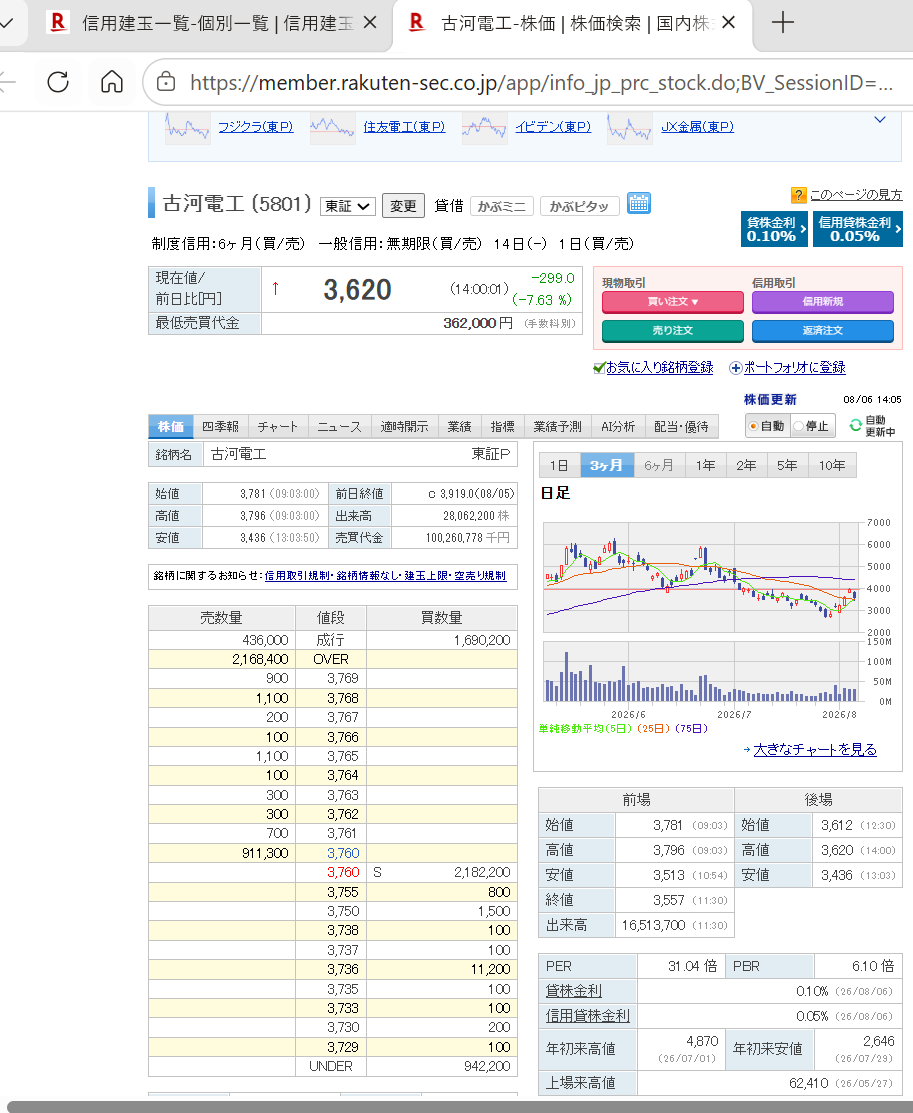
Task: Click the browser address bar URL
Action: pyautogui.click(x=541, y=83)
